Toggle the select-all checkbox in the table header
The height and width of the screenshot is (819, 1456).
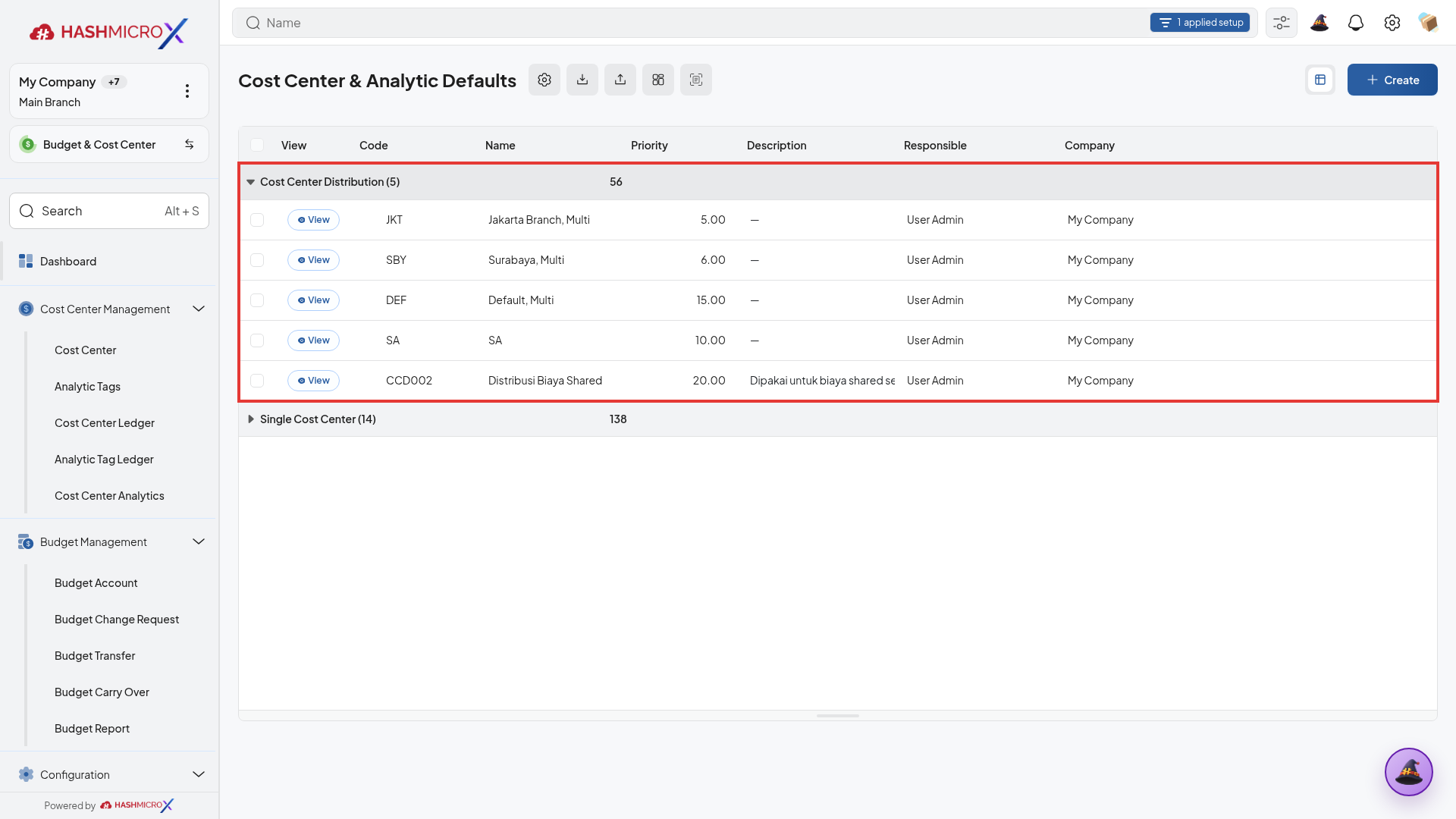pos(257,145)
